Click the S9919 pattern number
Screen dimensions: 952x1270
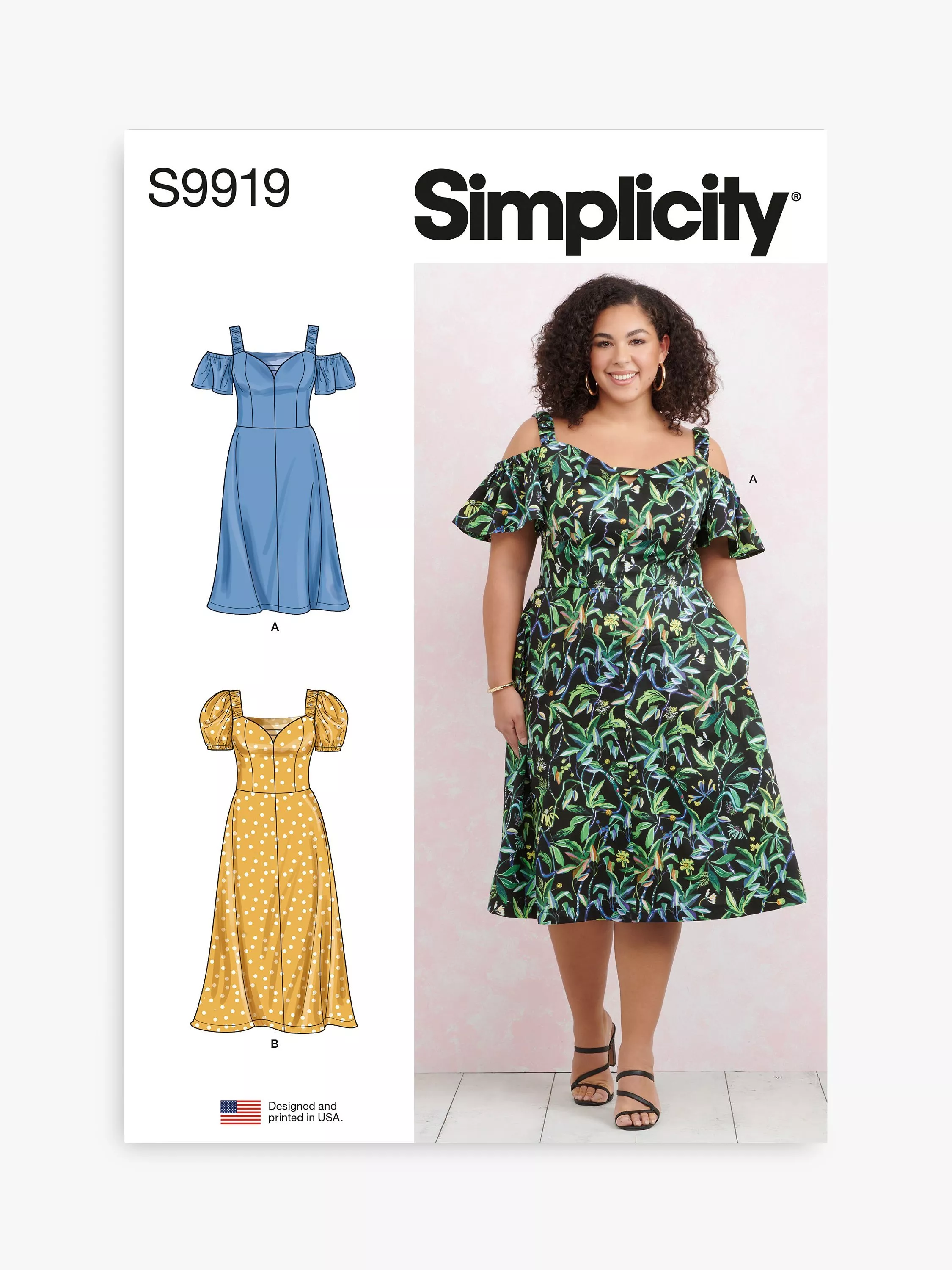click(x=219, y=188)
